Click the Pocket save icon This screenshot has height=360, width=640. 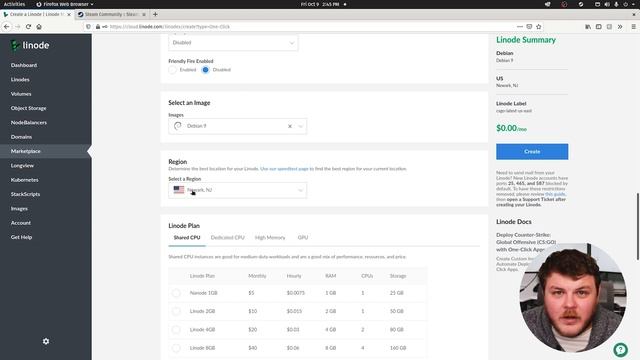click(529, 27)
